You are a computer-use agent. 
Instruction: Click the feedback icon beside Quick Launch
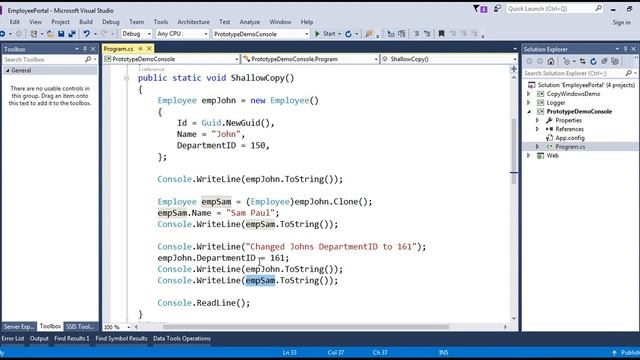pyautogui.click(x=497, y=9)
